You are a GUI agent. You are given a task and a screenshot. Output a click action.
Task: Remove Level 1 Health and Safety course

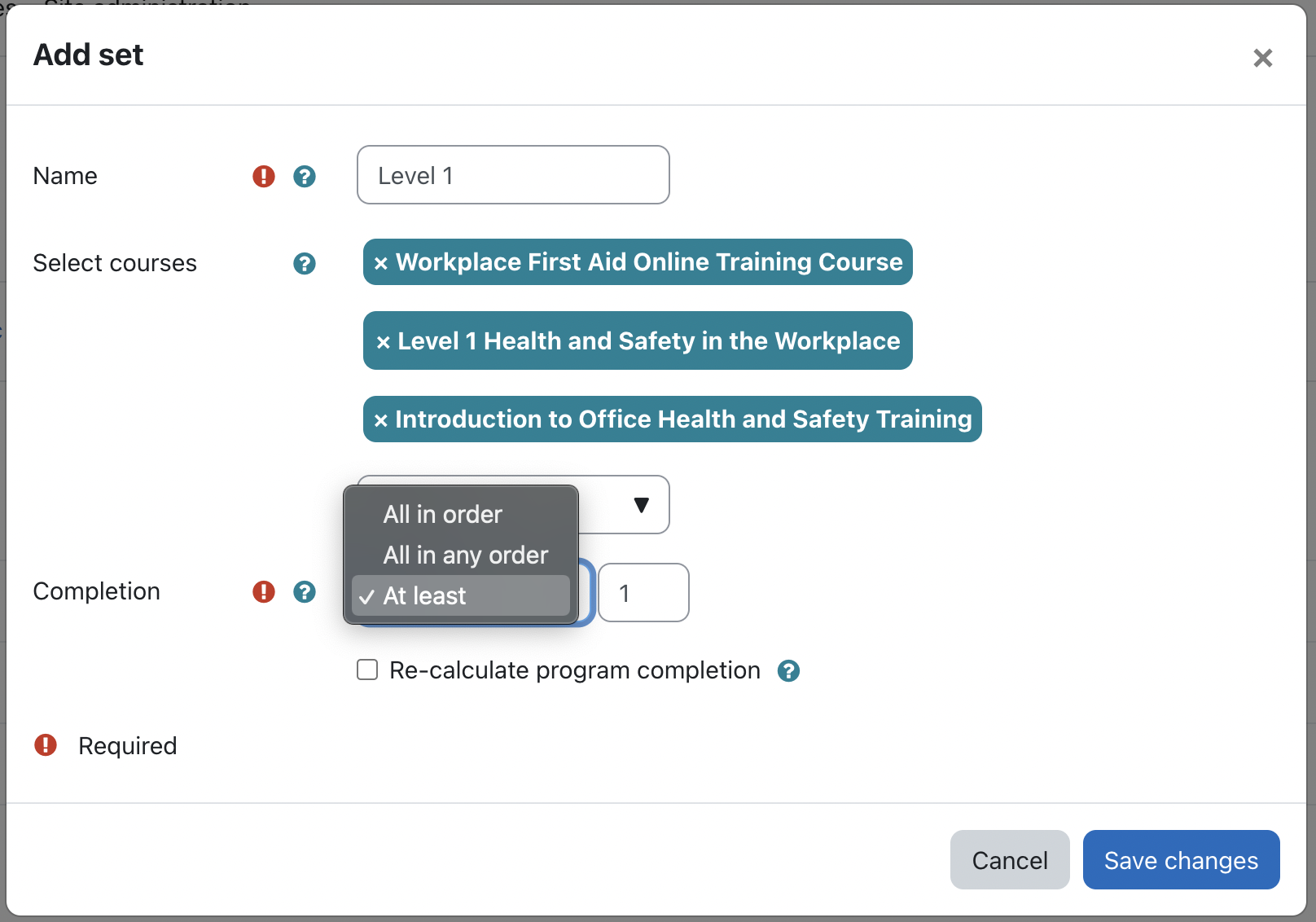[x=383, y=342]
